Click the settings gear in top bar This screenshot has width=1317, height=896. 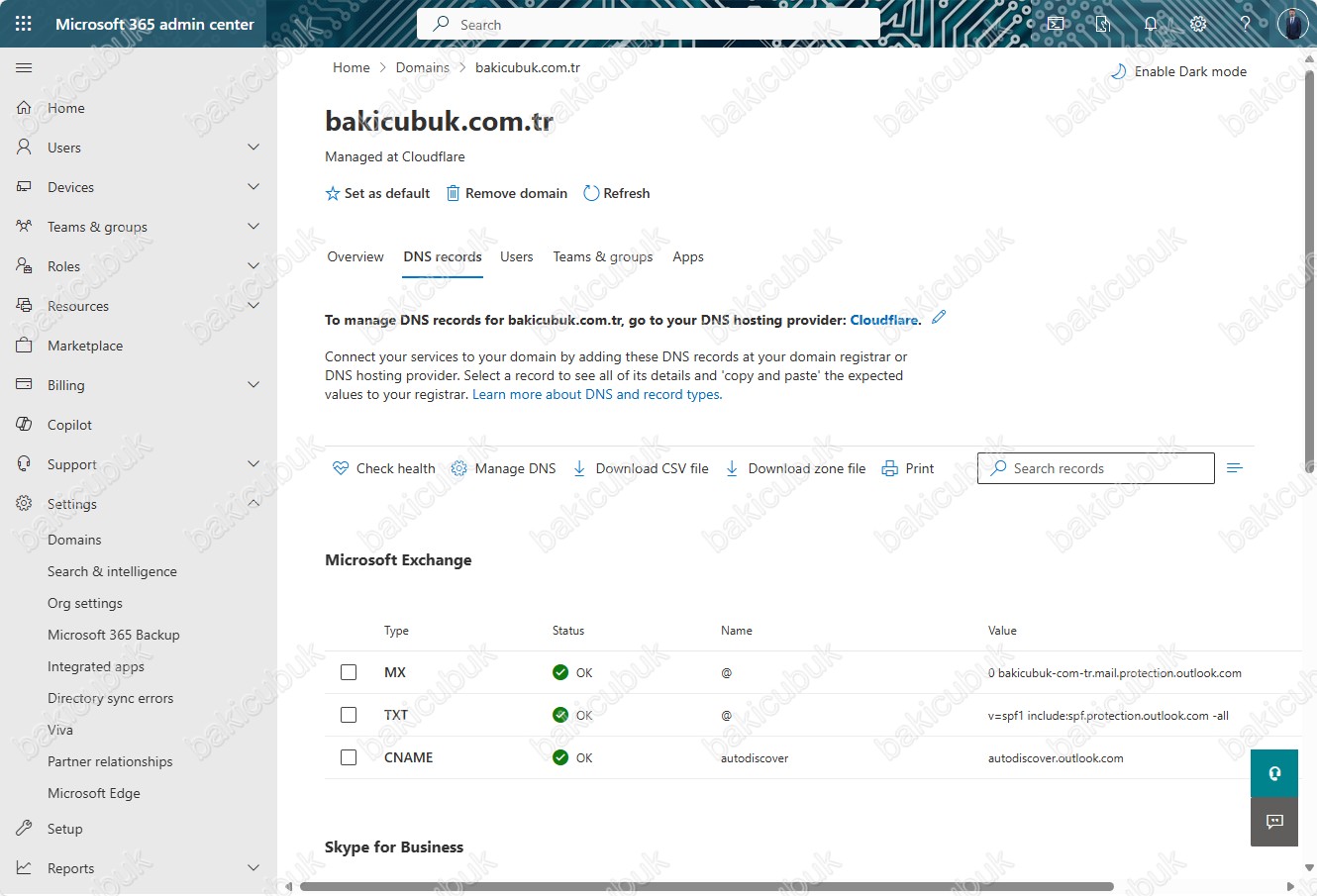click(1198, 24)
